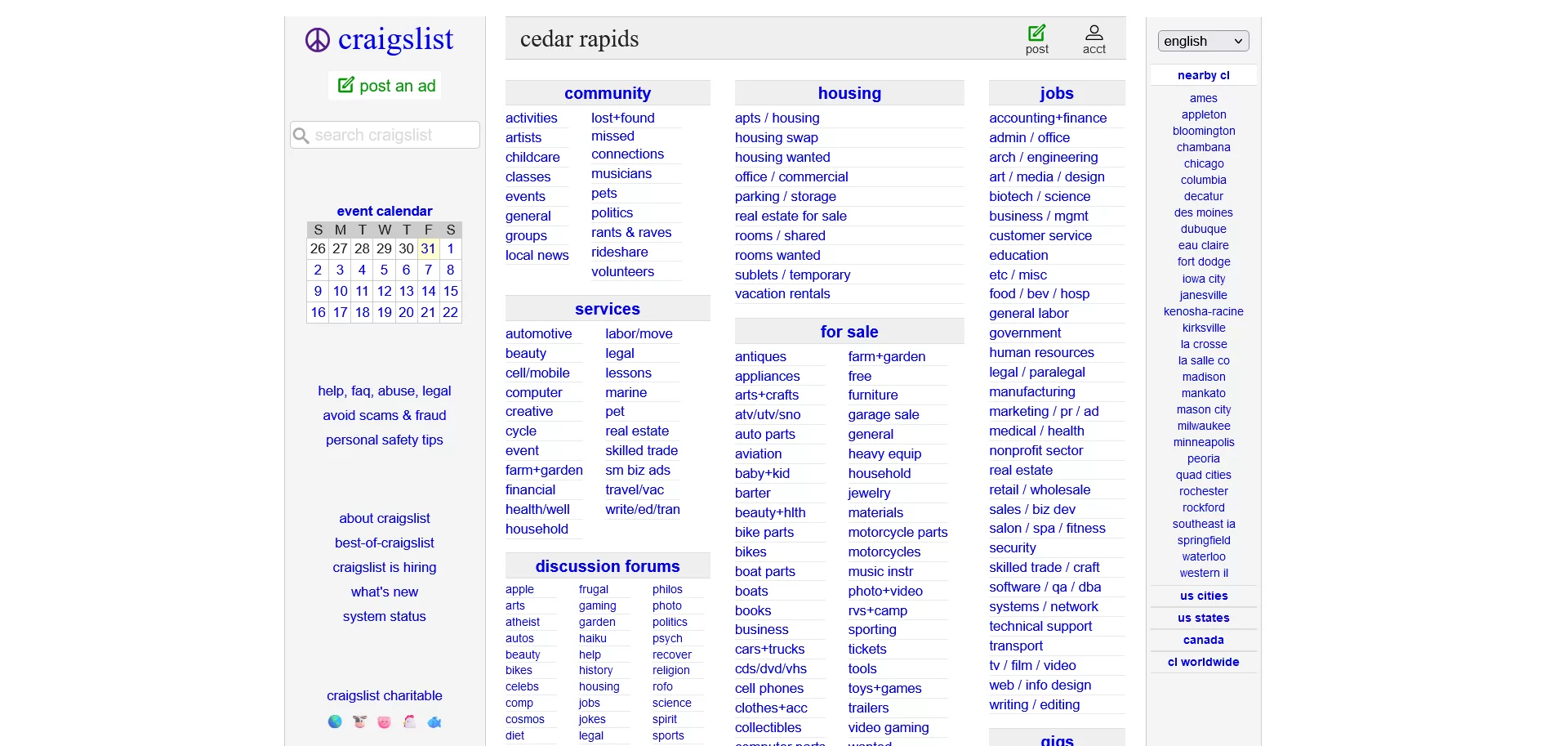This screenshot has width=1568, height=746.
Task: Open vacation rentals under housing
Action: (782, 293)
